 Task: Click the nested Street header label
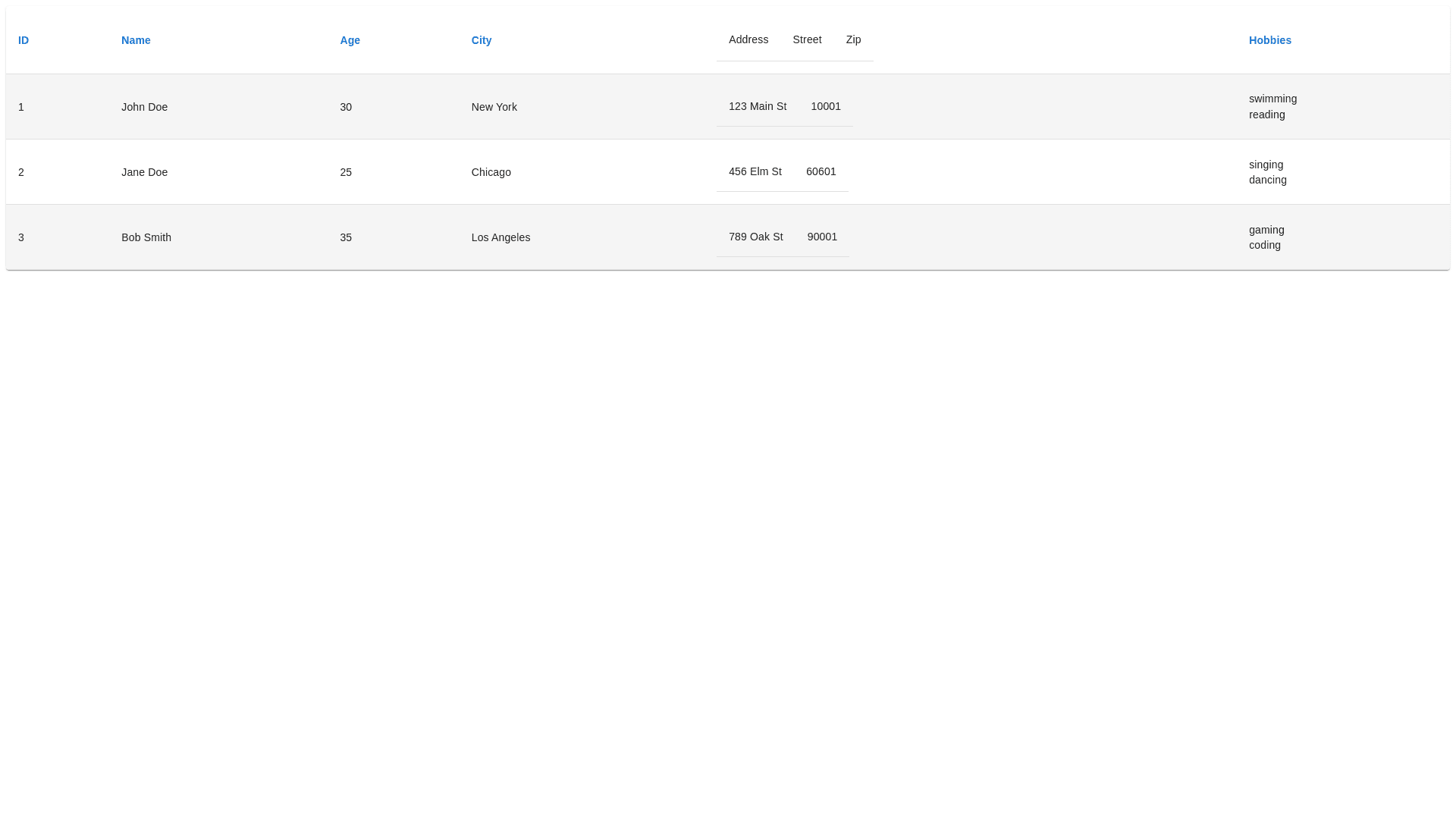coord(807,39)
